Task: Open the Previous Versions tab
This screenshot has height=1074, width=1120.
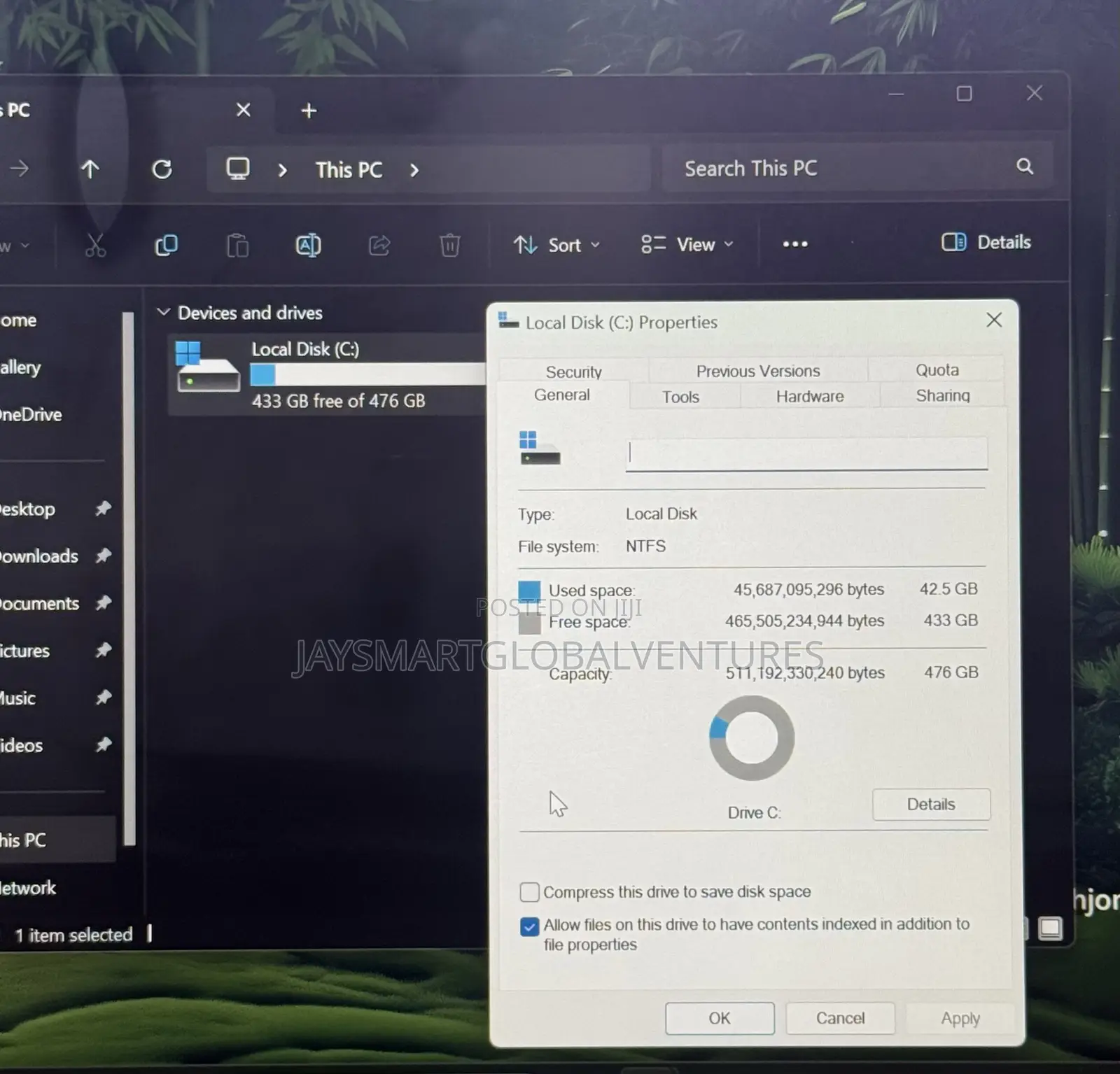Action: click(x=758, y=371)
